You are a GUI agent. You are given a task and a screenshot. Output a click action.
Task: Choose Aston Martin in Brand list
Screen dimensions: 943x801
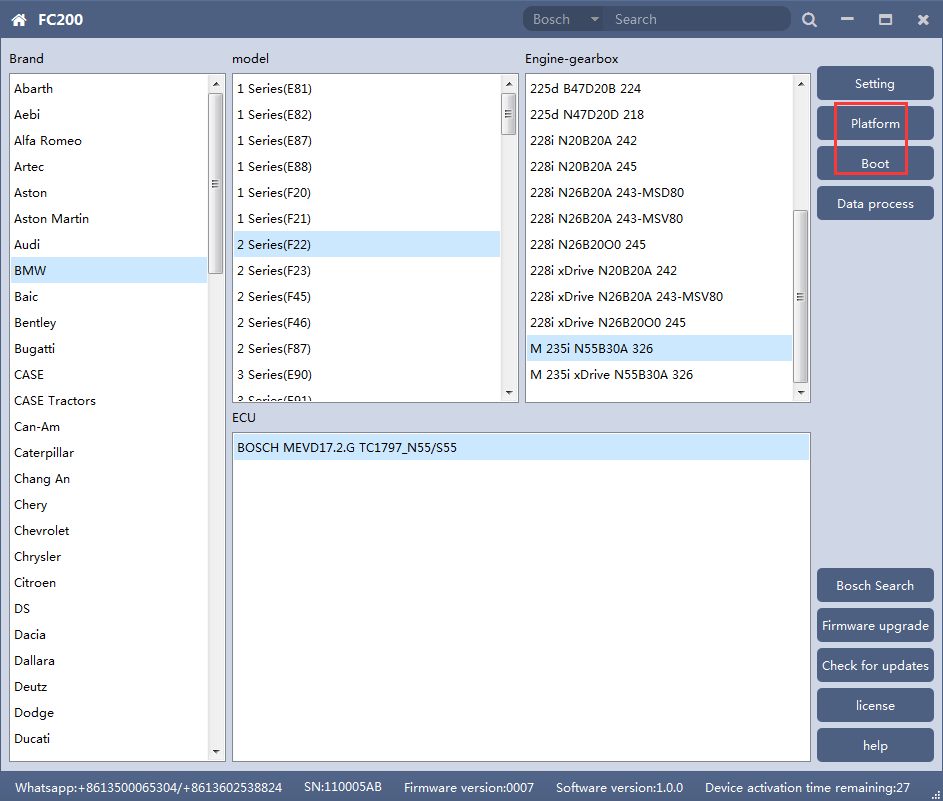109,219
